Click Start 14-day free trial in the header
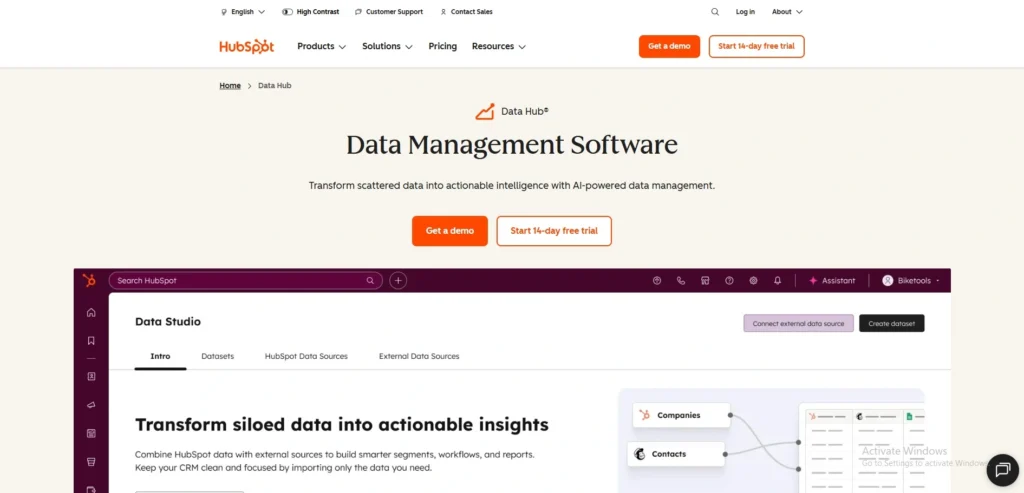The width and height of the screenshot is (1024, 493). click(756, 46)
